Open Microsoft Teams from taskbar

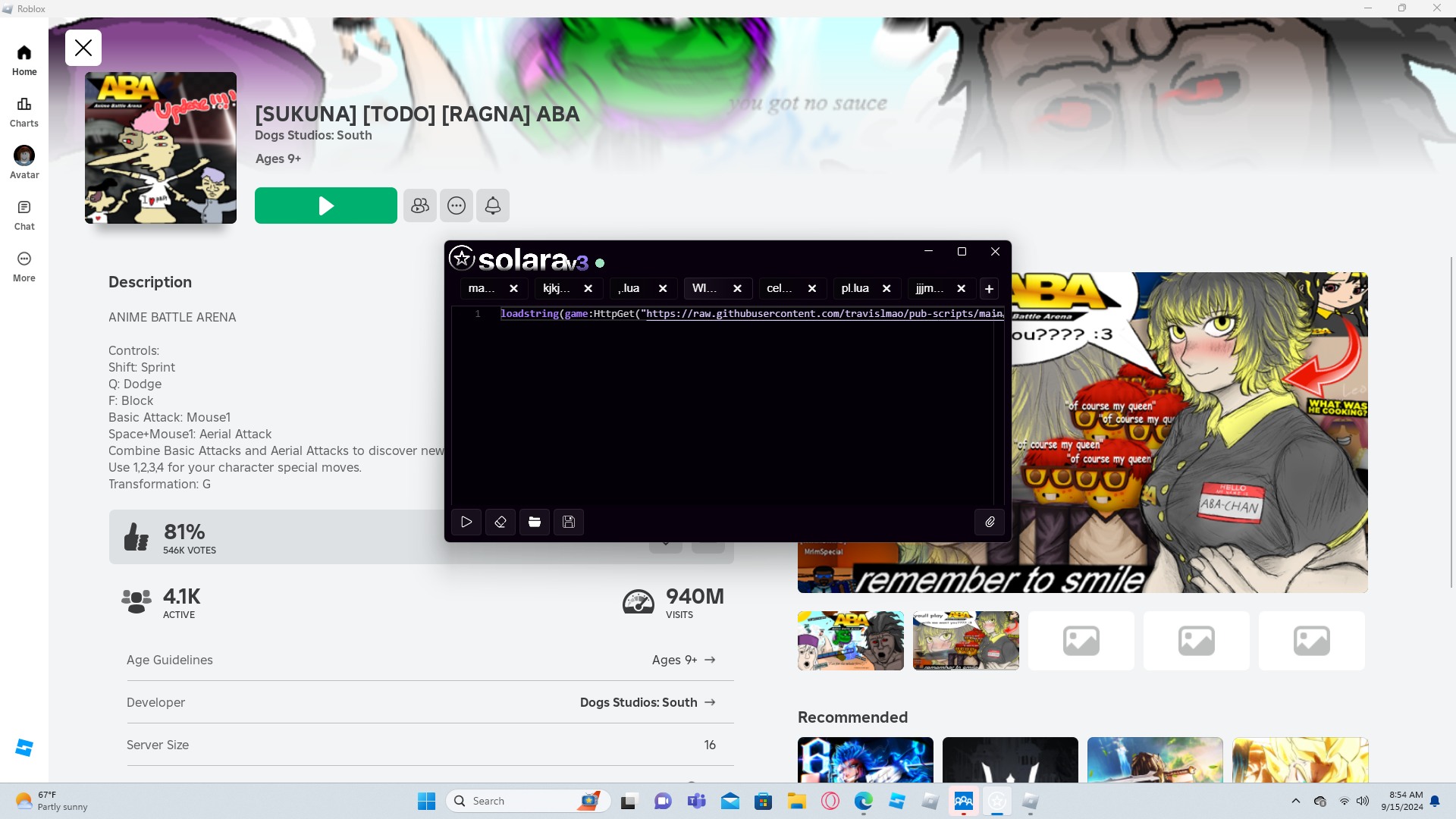[696, 801]
